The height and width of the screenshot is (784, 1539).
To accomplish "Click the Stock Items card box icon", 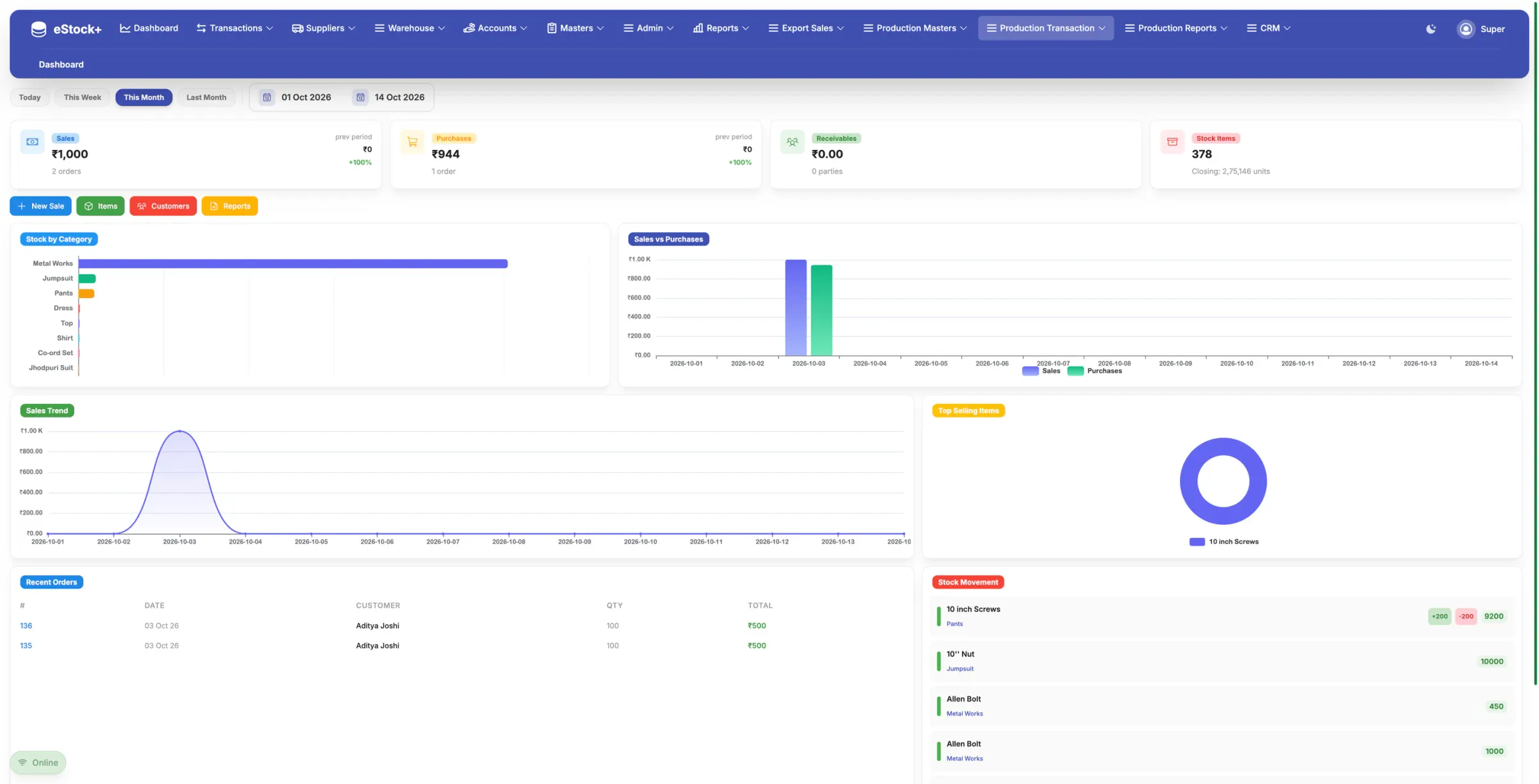I will [1172, 142].
